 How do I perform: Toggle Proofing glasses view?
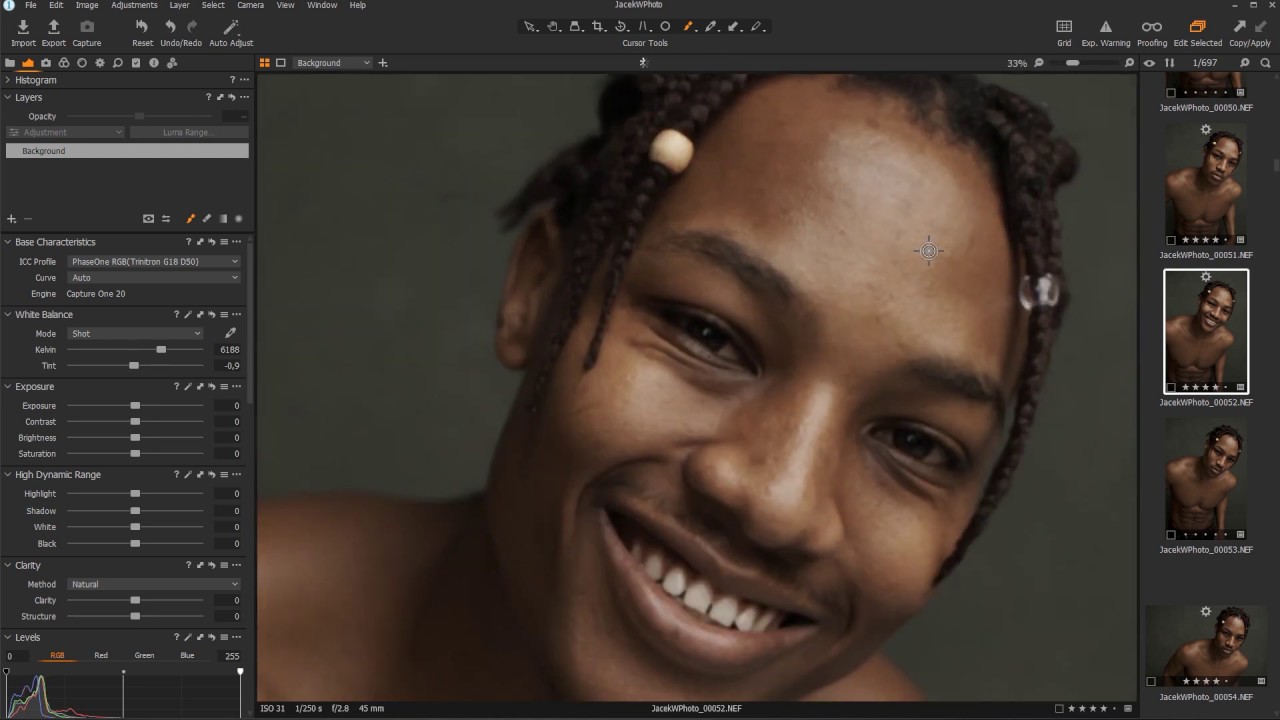tap(1152, 27)
